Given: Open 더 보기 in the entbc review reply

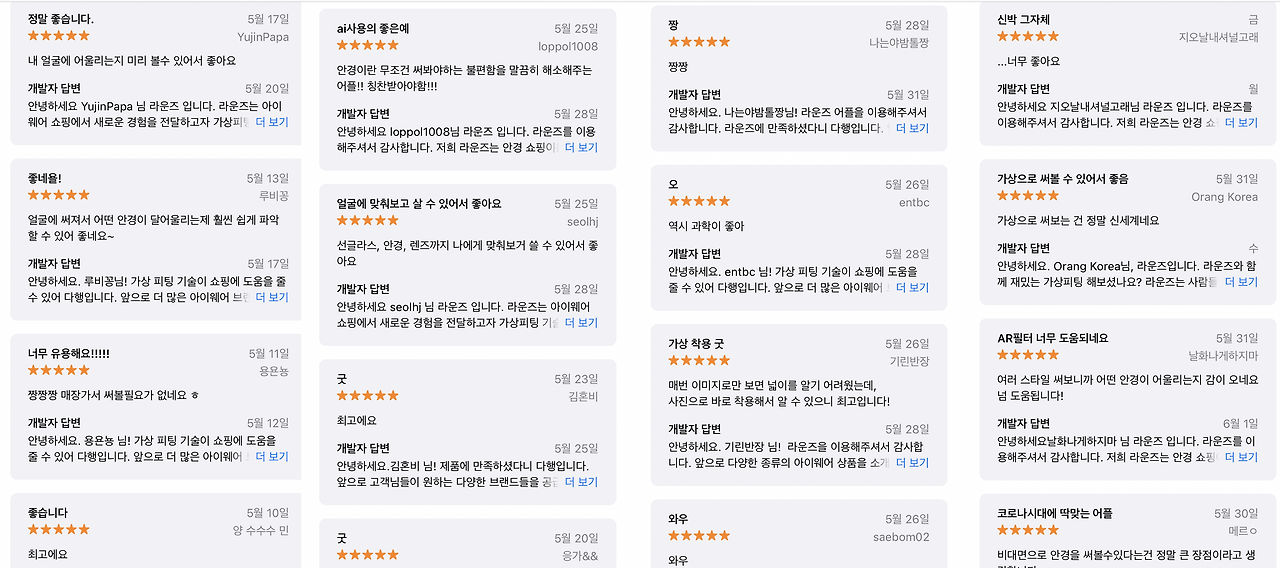Looking at the screenshot, I should pyautogui.click(x=912, y=287).
